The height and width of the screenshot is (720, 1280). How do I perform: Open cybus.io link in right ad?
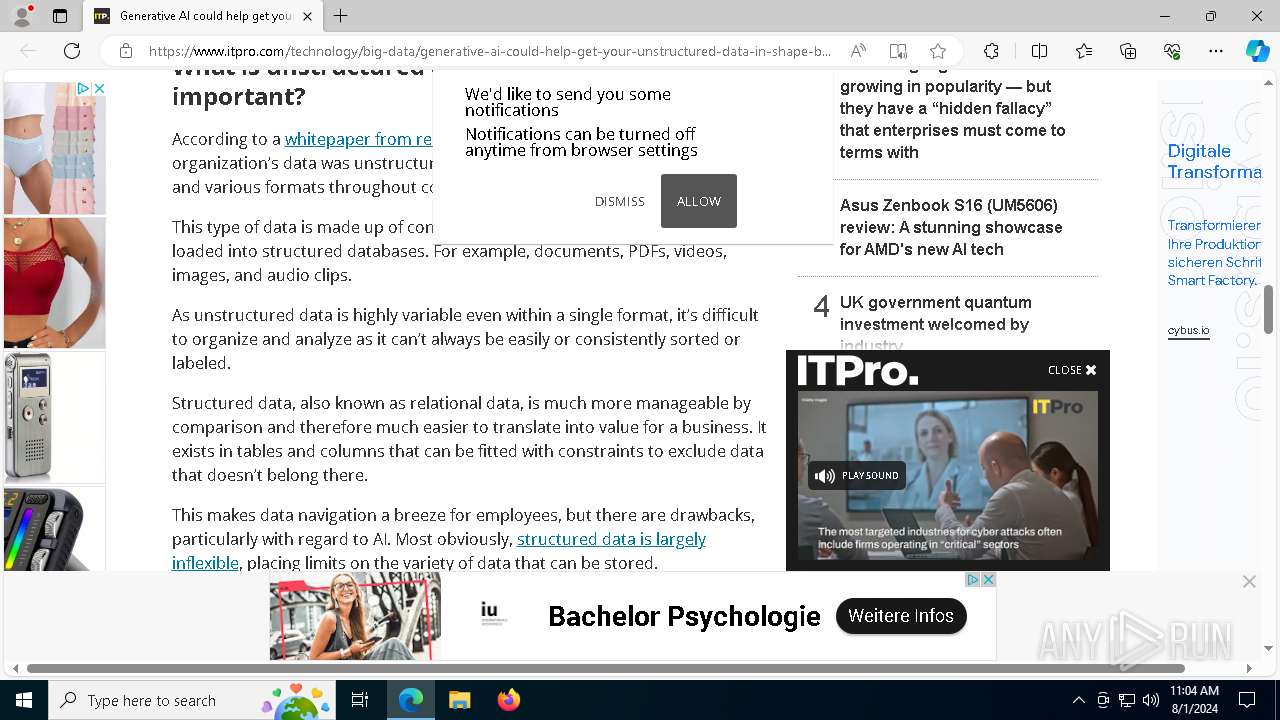[1188, 331]
